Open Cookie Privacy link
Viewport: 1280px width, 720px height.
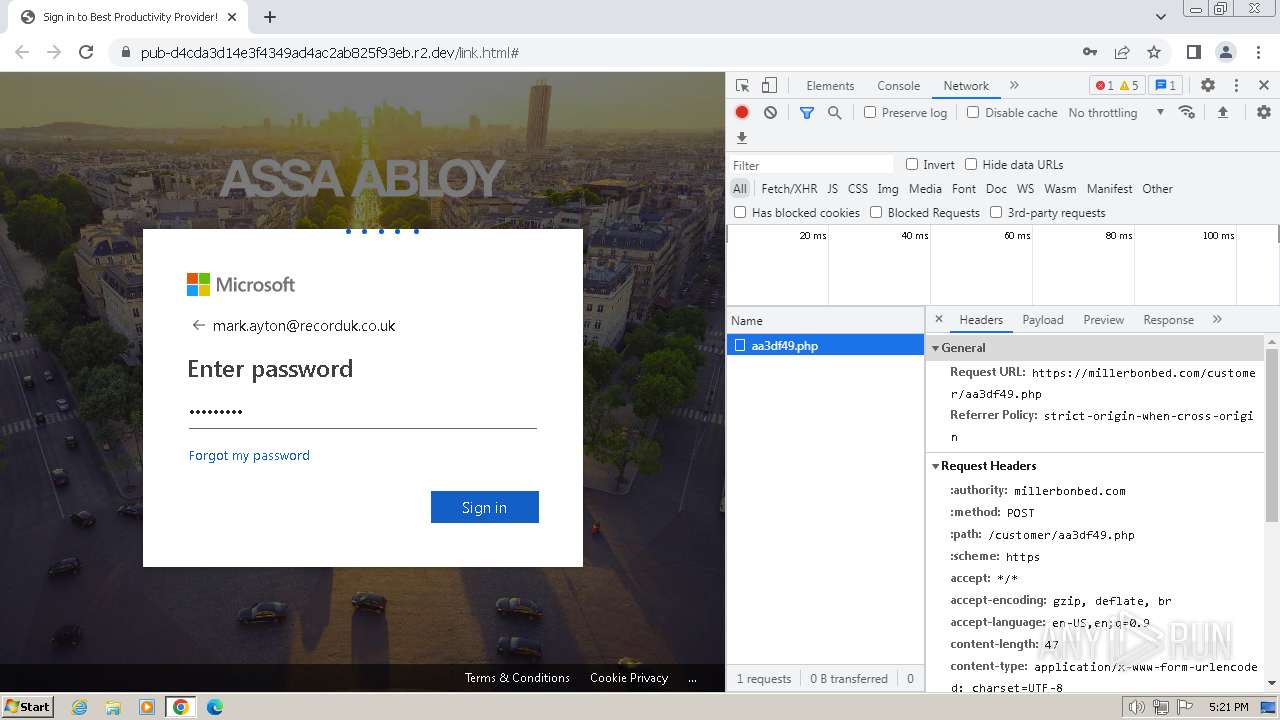click(x=629, y=678)
